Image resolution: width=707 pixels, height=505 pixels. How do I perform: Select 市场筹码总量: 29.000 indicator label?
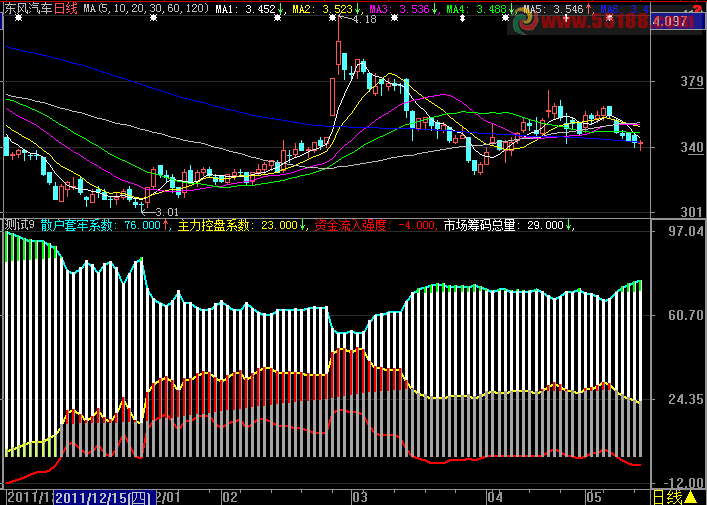coord(509,225)
